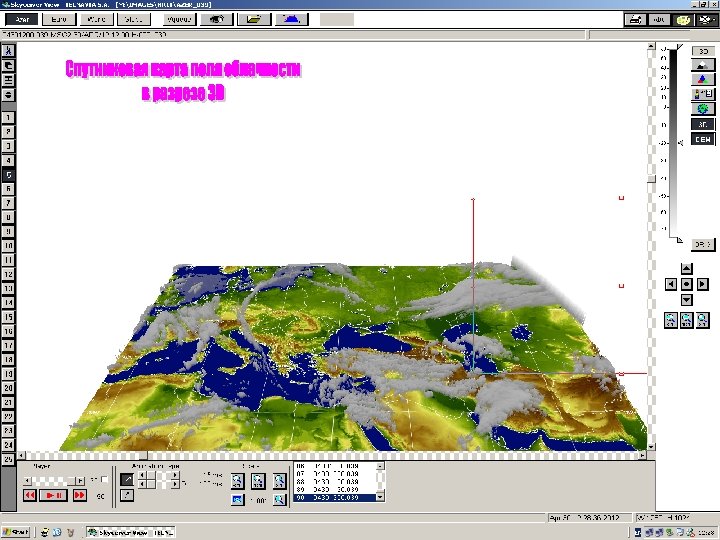Toggle image slot 10 in left sidebar
Screen dimensions: 720x540
point(8,246)
